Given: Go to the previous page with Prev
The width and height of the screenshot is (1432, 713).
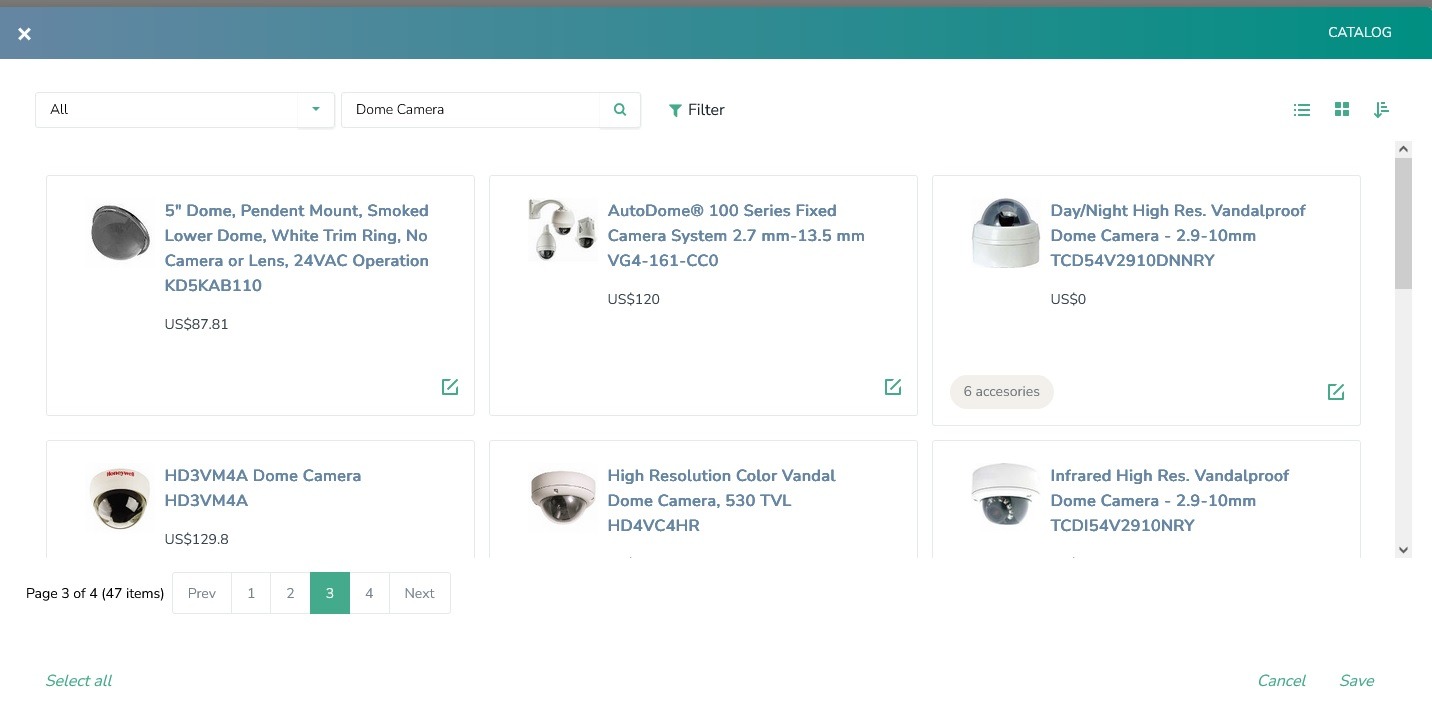Looking at the screenshot, I should point(202,593).
